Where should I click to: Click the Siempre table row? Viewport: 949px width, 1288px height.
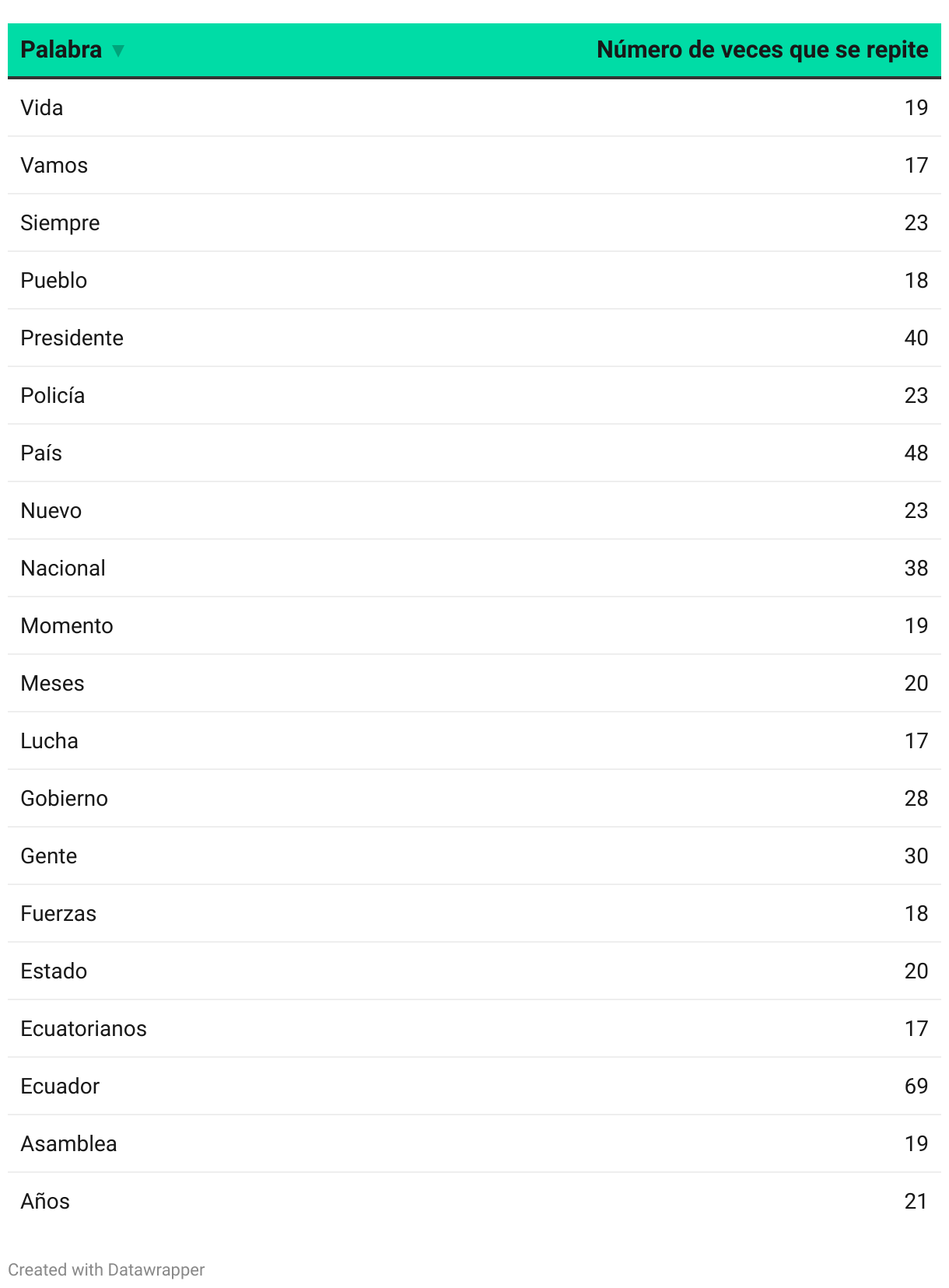click(474, 222)
